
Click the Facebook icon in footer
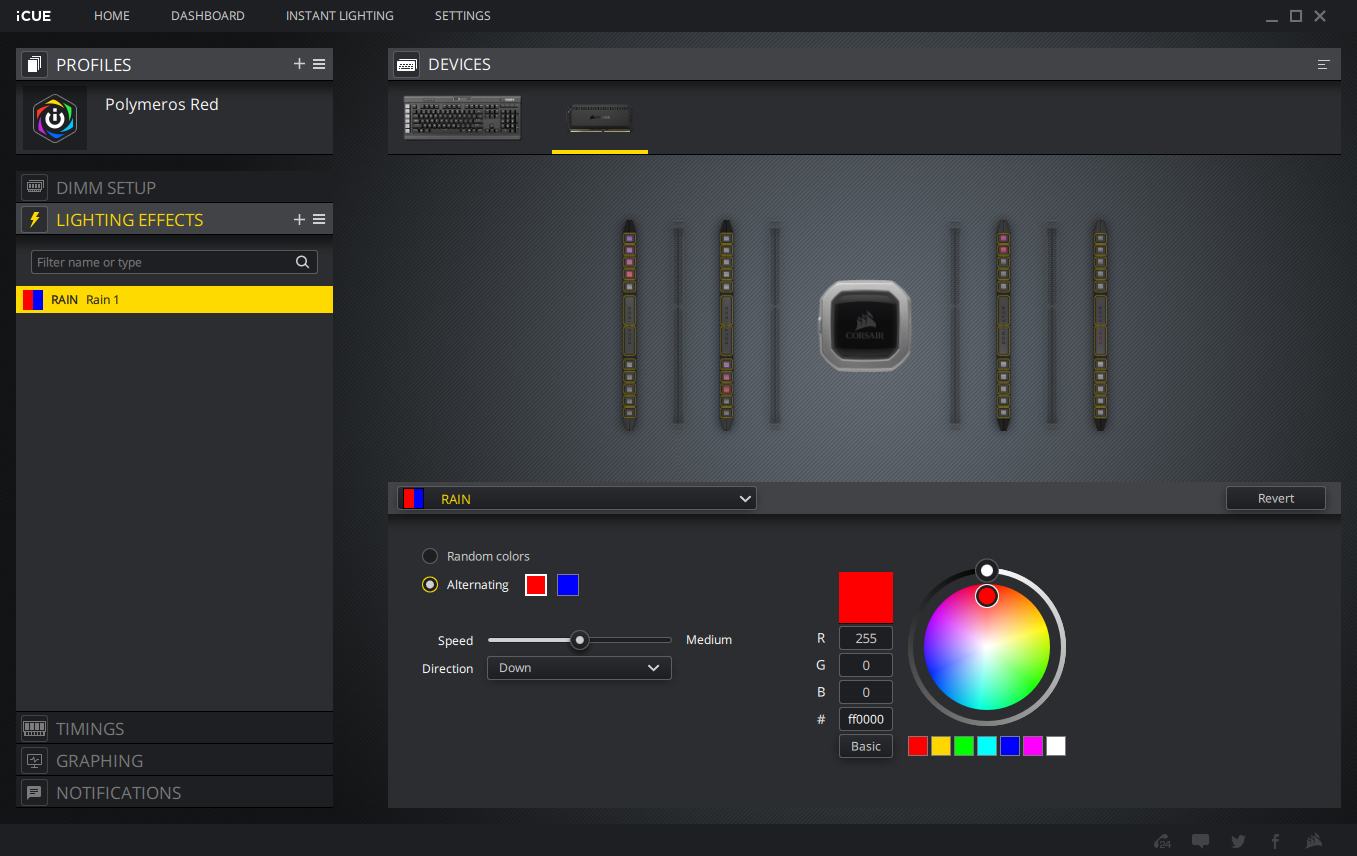pyautogui.click(x=1275, y=841)
